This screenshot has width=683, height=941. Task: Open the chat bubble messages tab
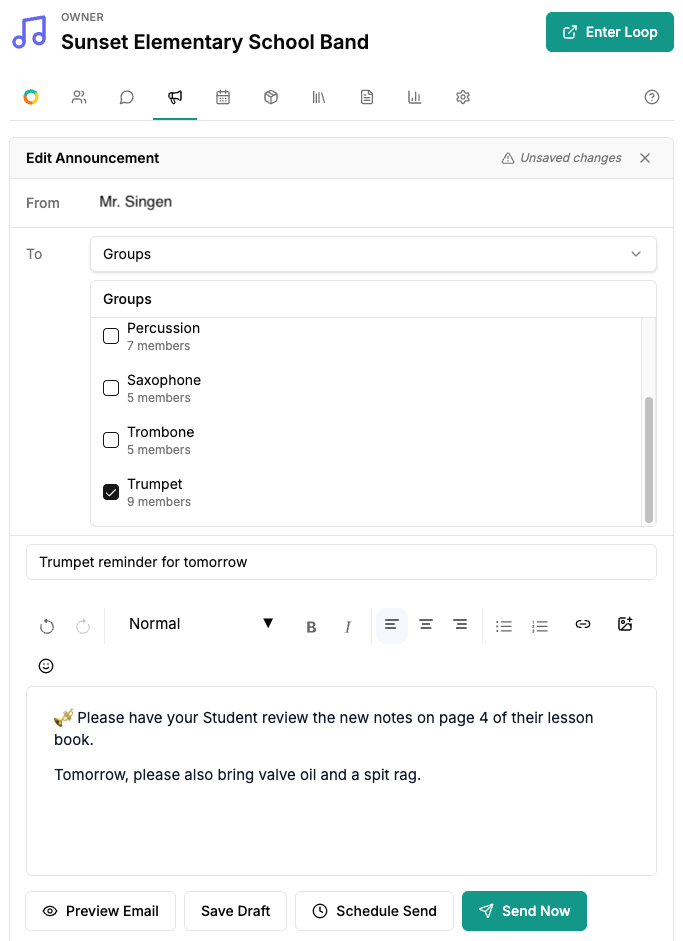click(x=127, y=97)
